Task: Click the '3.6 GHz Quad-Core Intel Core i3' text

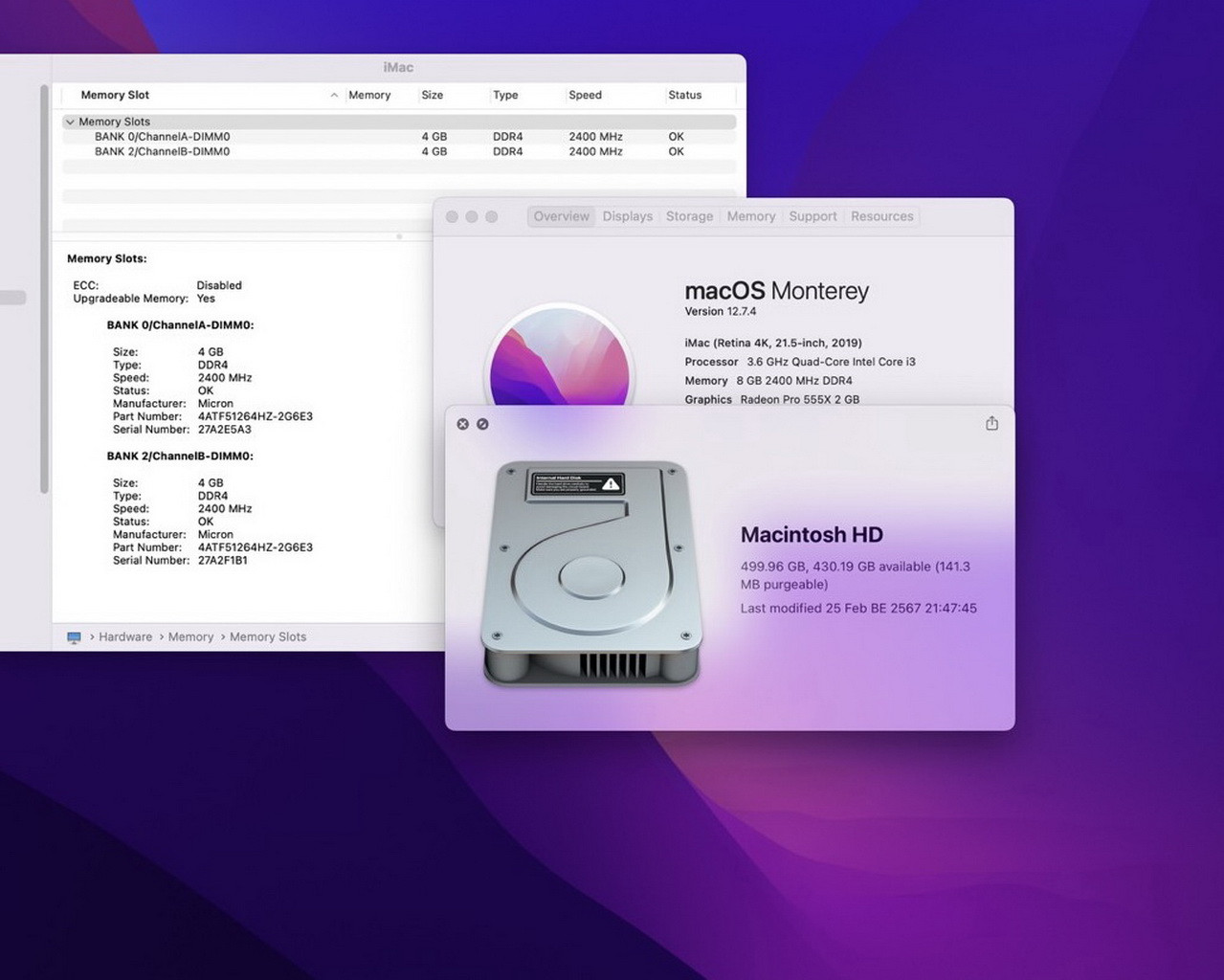Action: coord(831,362)
